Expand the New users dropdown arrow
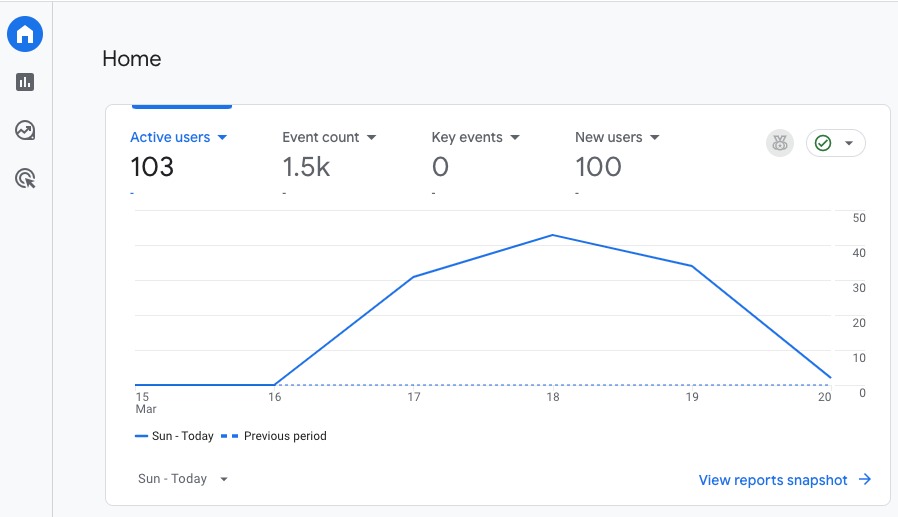 click(x=655, y=137)
